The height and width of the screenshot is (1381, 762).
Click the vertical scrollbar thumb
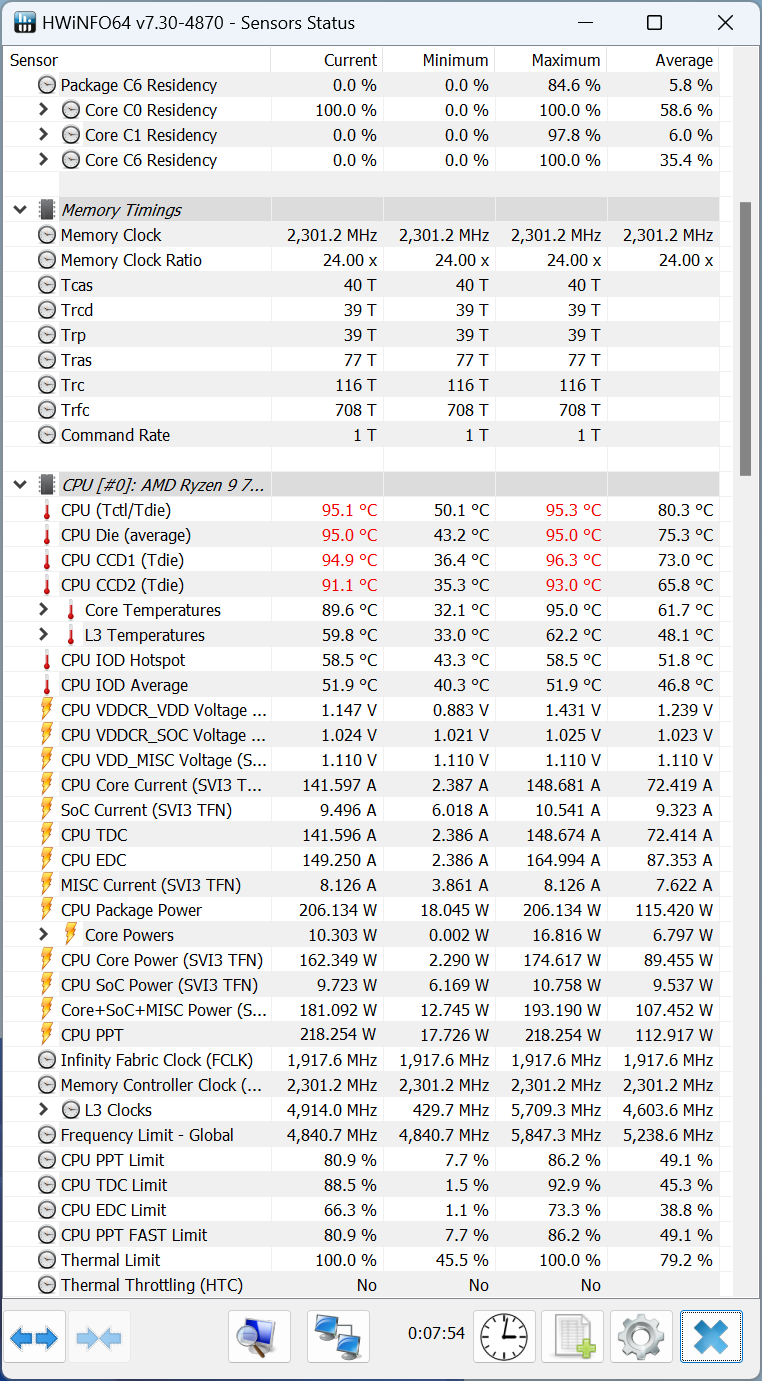pos(745,338)
